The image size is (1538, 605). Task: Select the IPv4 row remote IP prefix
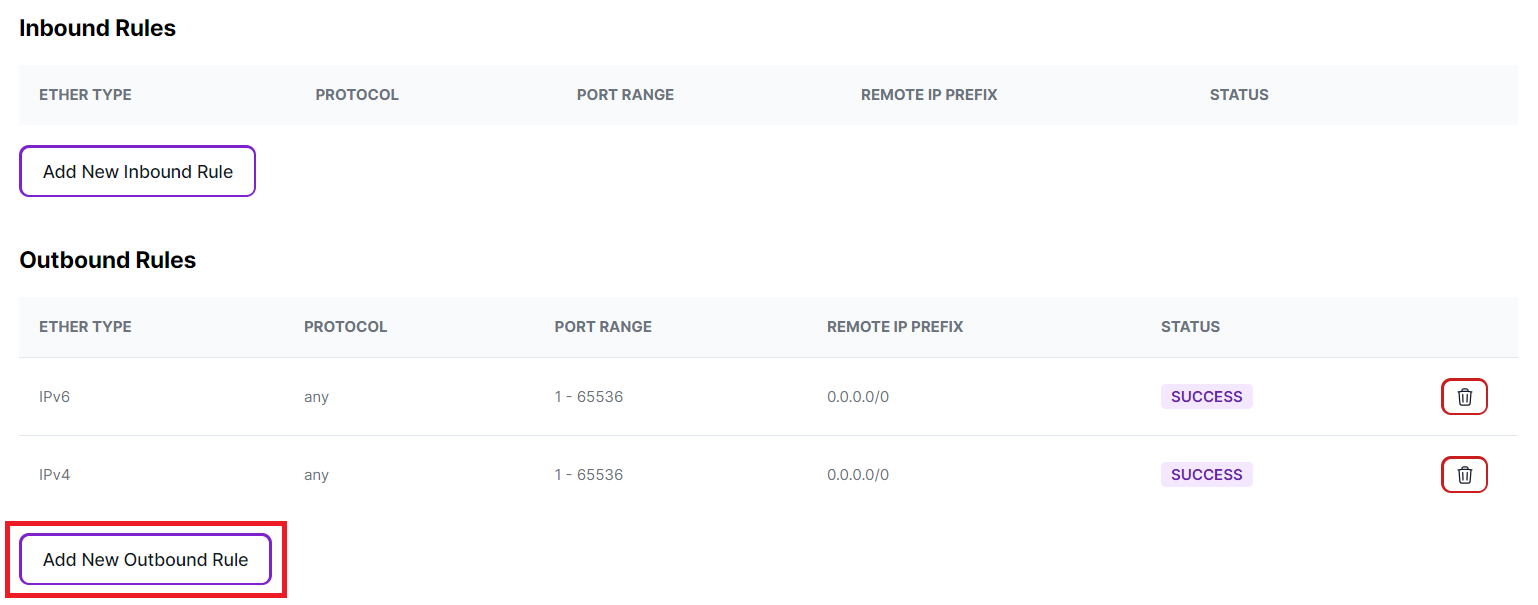tap(858, 475)
